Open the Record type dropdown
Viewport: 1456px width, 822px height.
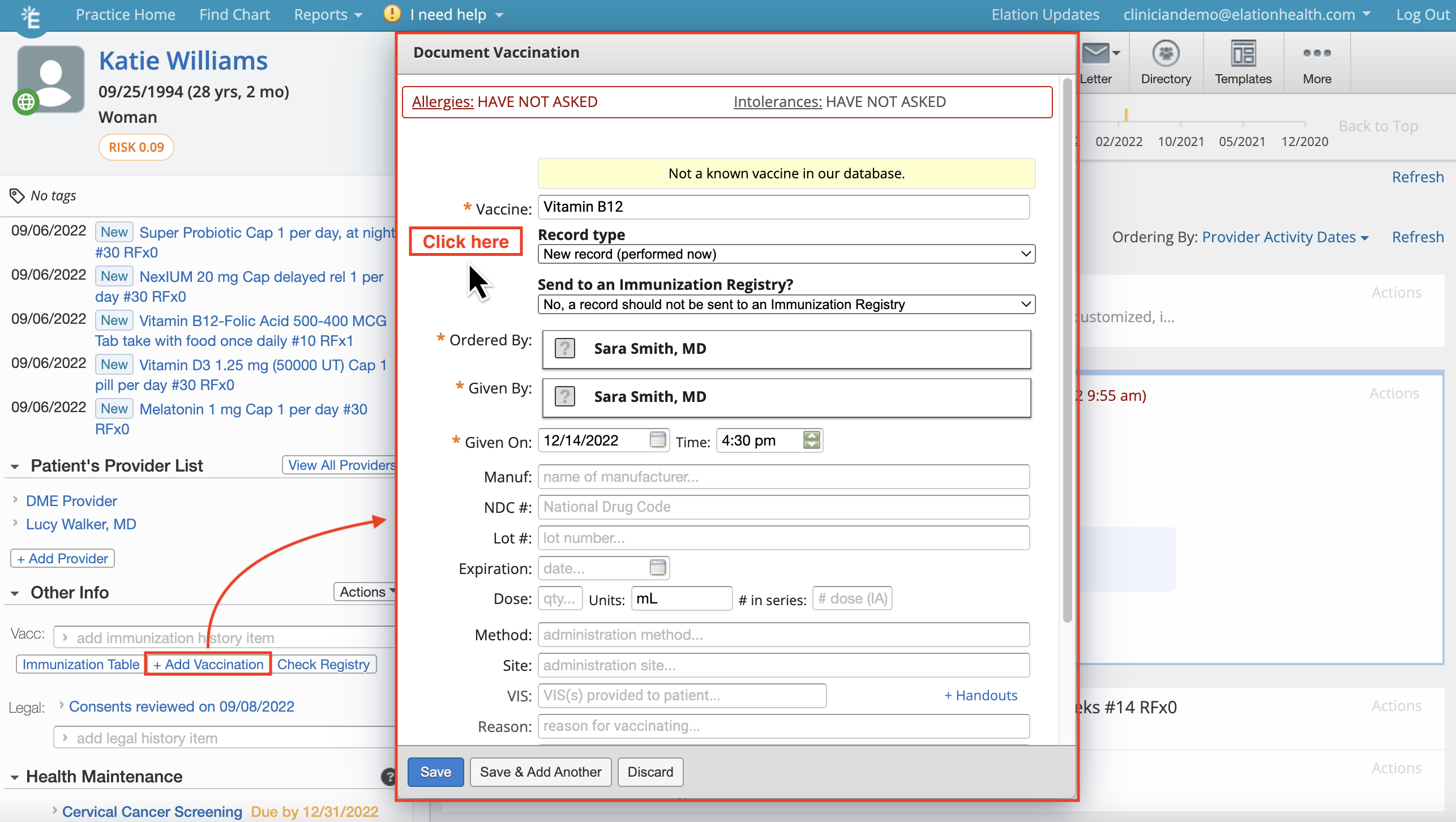[x=786, y=254]
